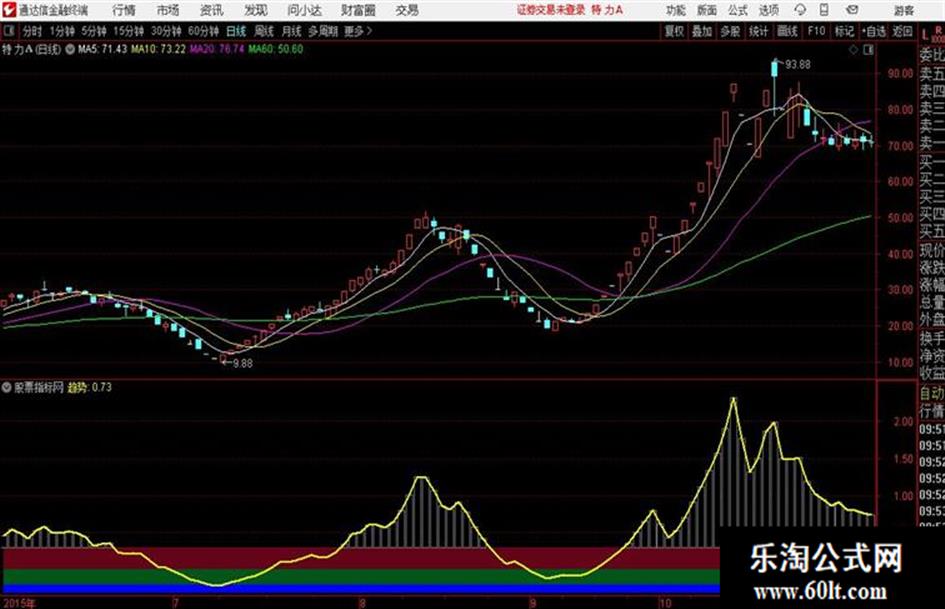Toggle the side panel icon left of 分时
This screenshot has height=609, width=945.
[9, 31]
